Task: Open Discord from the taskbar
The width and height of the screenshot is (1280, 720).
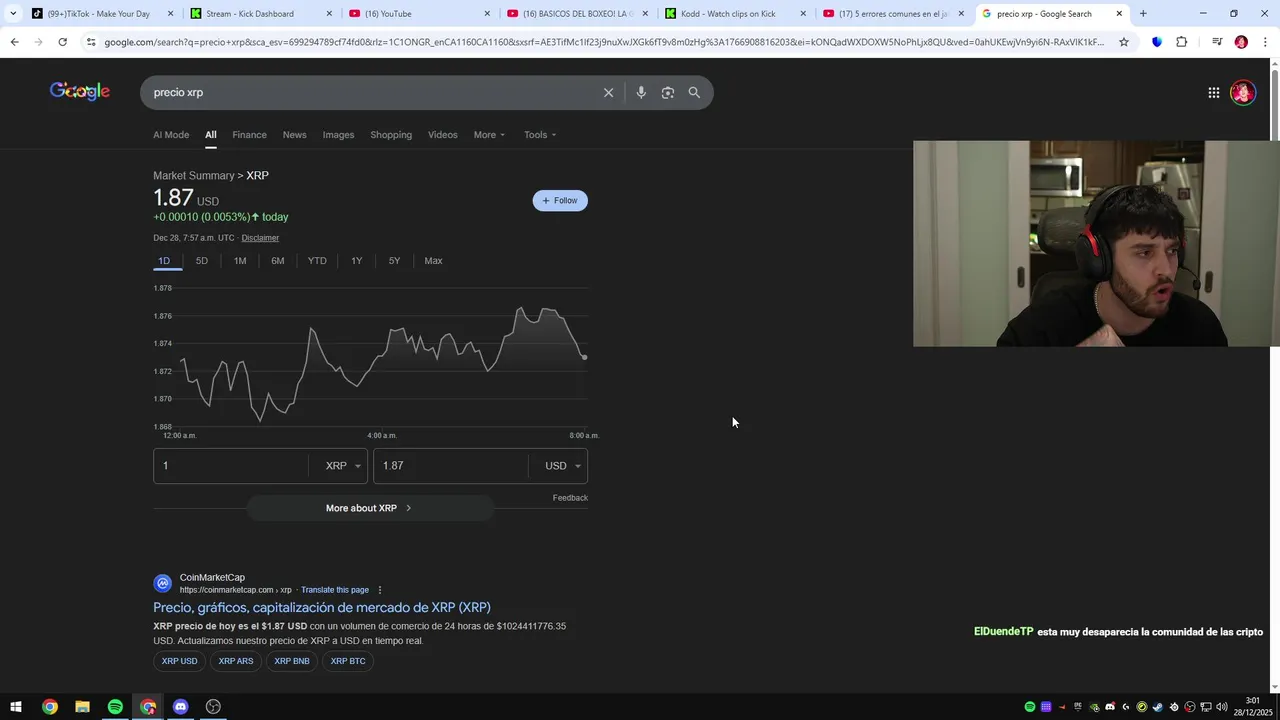Action: click(180, 707)
